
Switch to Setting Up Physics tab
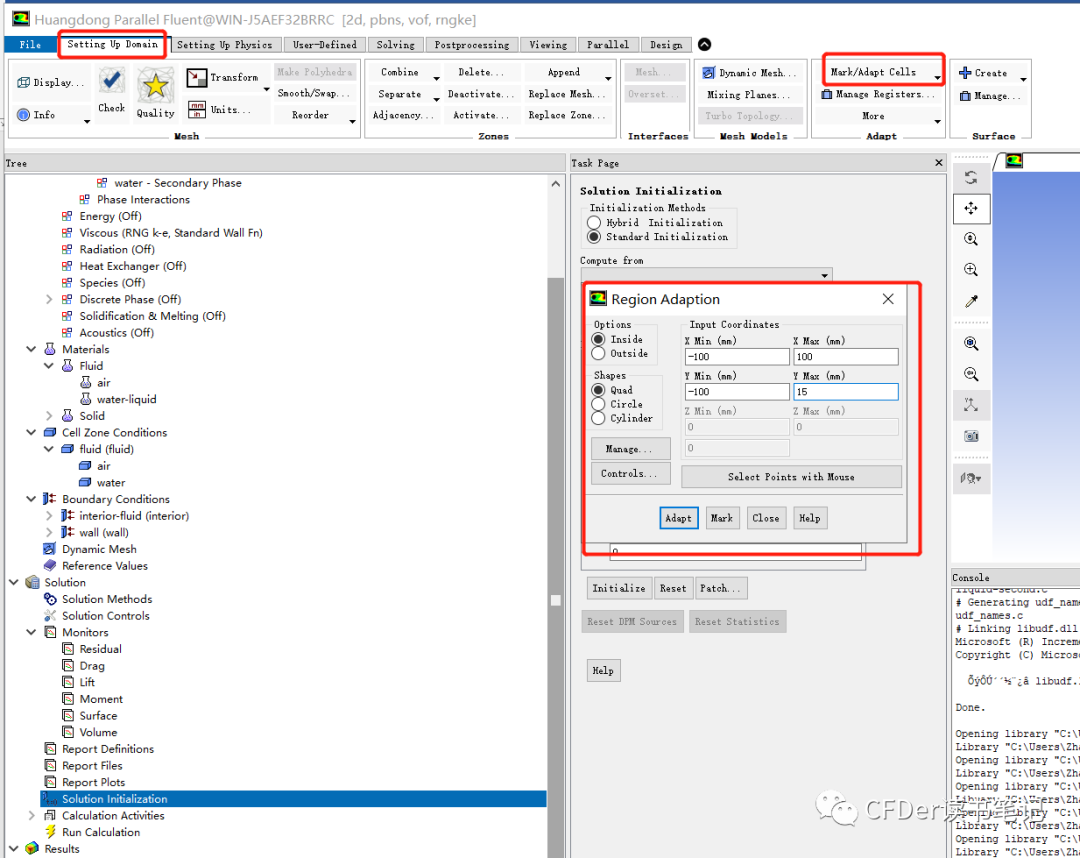click(225, 45)
